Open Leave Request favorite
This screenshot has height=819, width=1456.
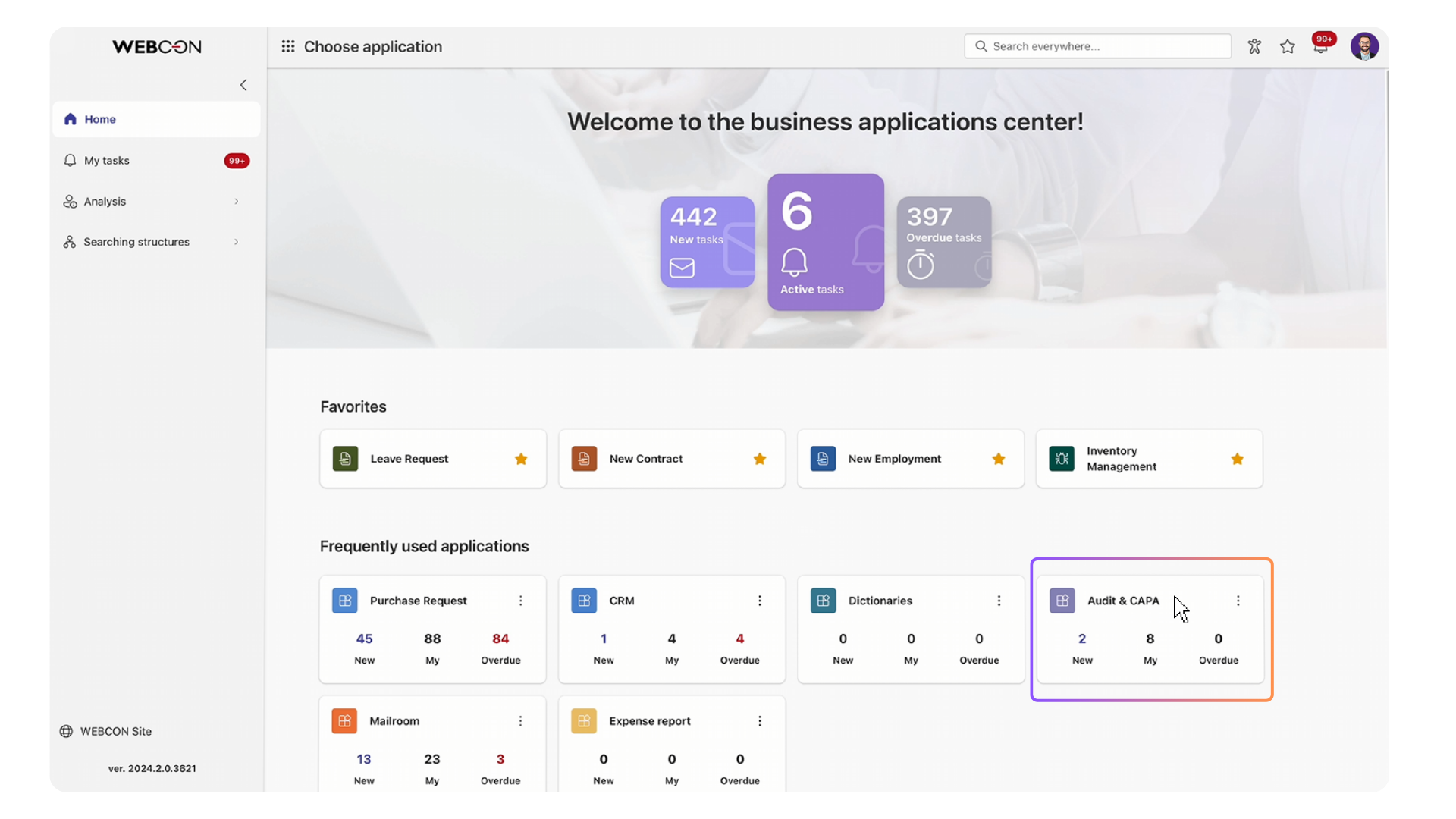tap(433, 459)
